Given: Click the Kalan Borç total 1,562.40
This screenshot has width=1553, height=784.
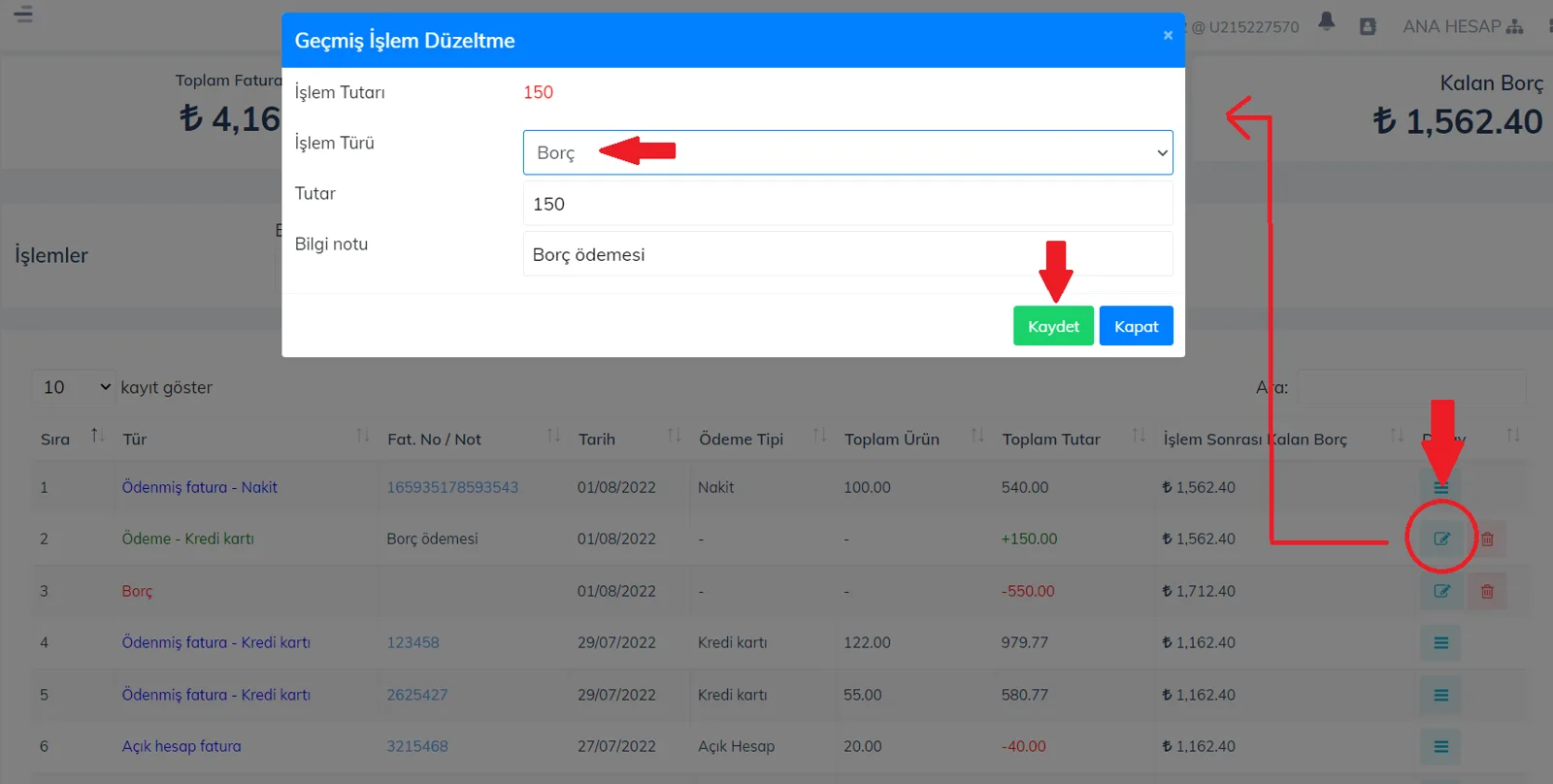Looking at the screenshot, I should [1458, 121].
